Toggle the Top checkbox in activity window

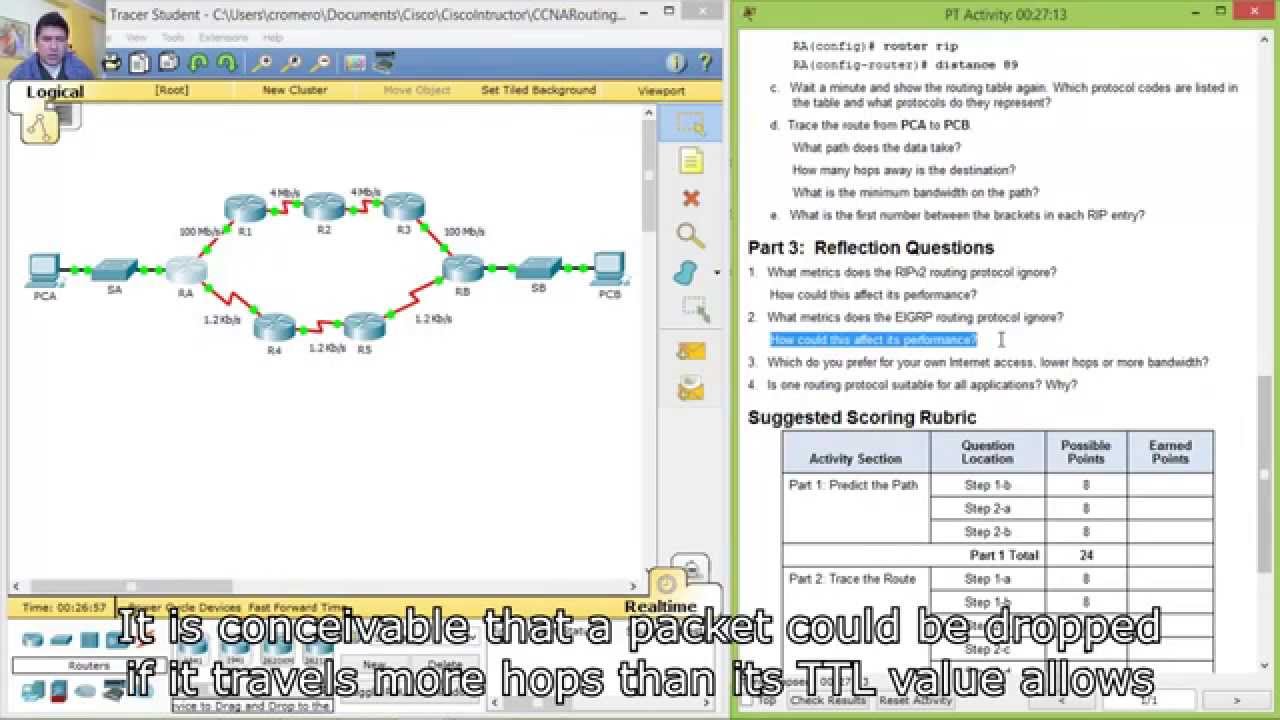pyautogui.click(x=746, y=701)
